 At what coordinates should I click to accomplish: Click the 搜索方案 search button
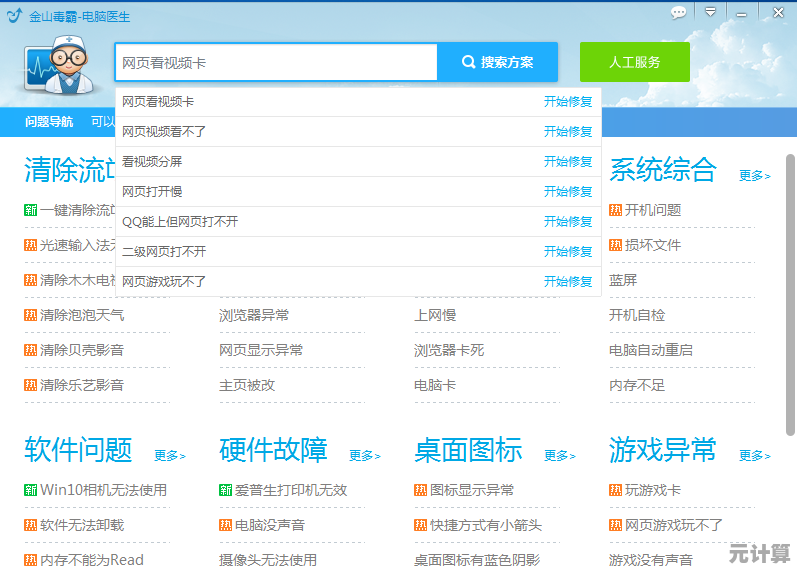(497, 62)
